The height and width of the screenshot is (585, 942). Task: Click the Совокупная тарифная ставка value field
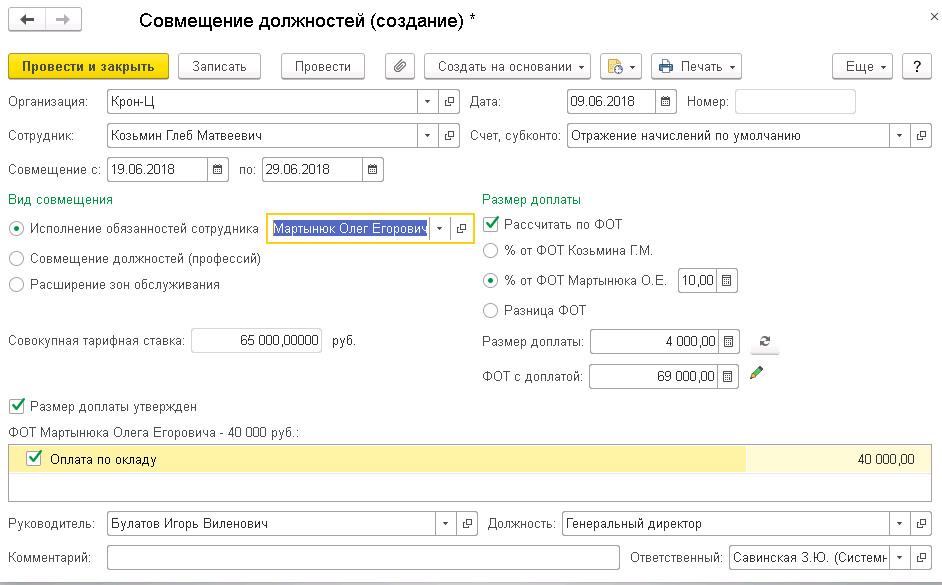coord(257,341)
